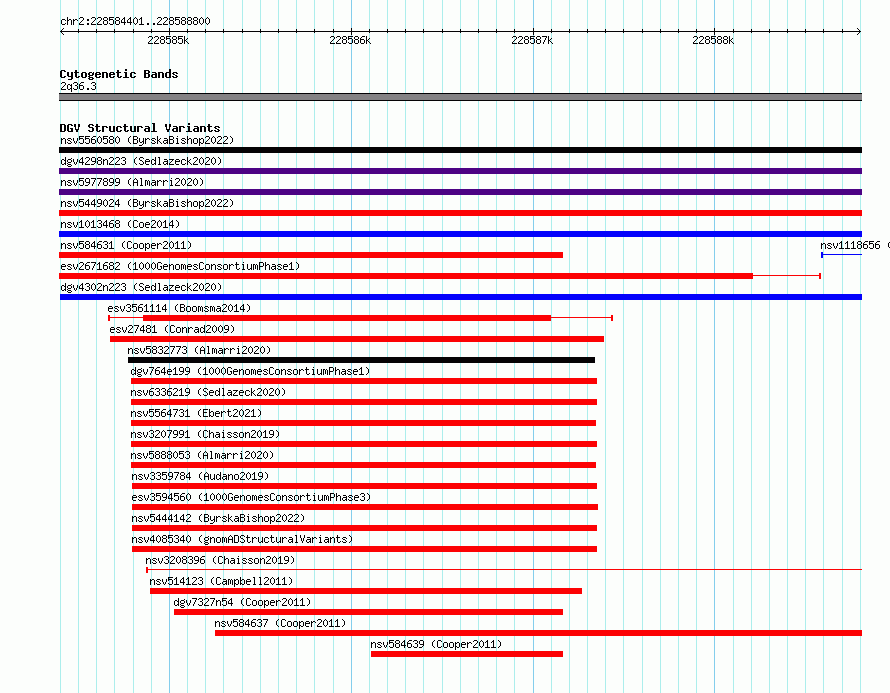Click nsv584639 (Cooper2011) variant label
Screen dimensions: 890x693
tap(436, 644)
